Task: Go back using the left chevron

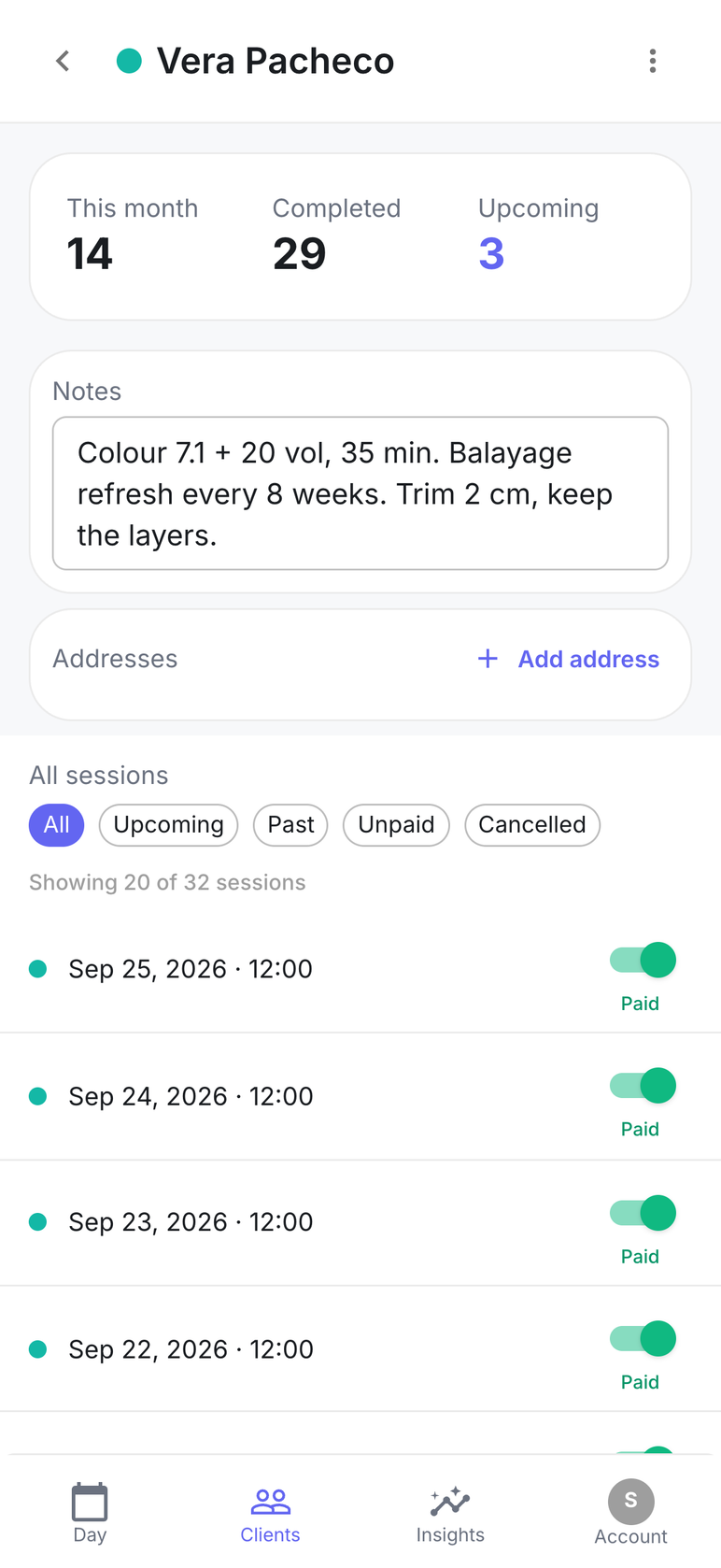Action: (63, 62)
